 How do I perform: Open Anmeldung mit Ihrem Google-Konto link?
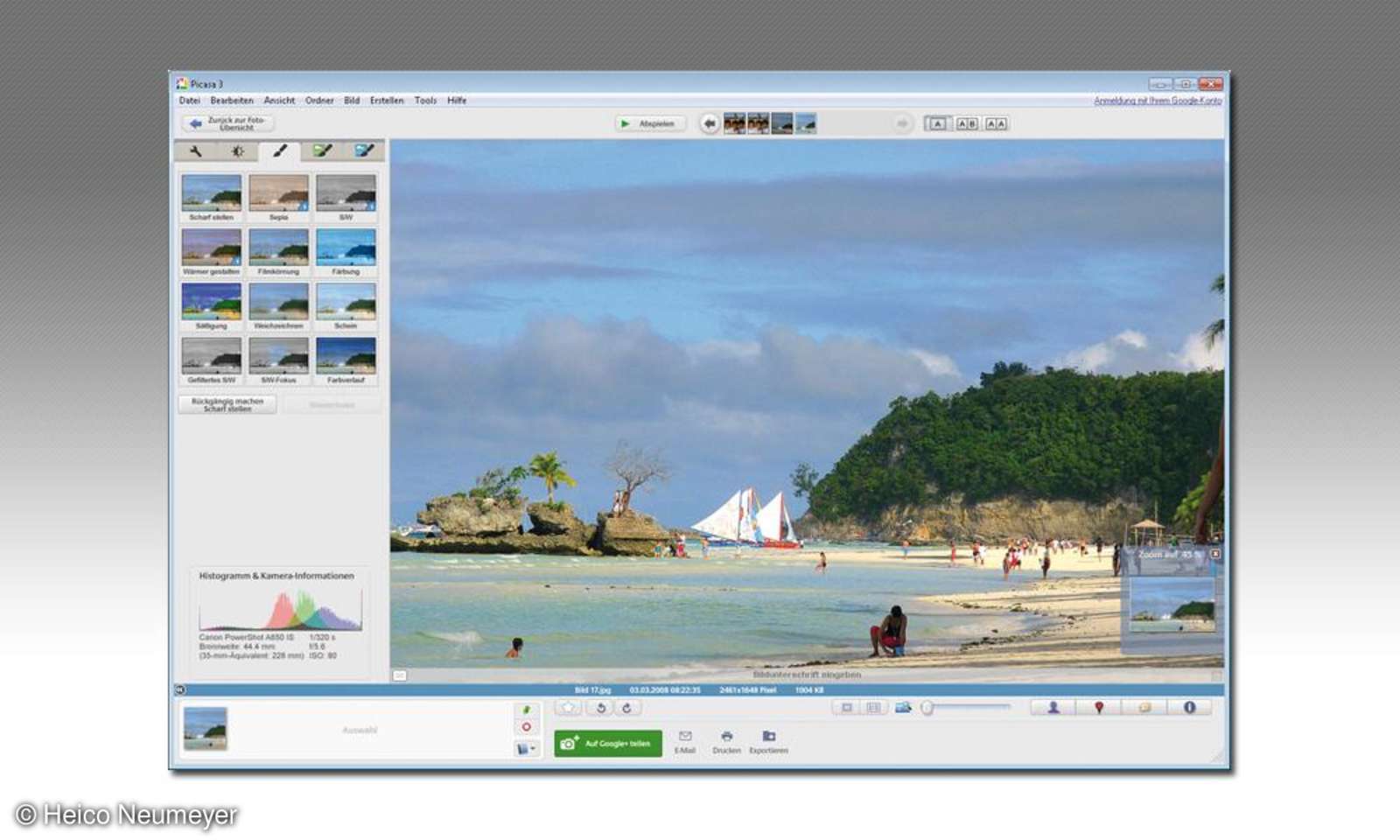click(x=1157, y=100)
